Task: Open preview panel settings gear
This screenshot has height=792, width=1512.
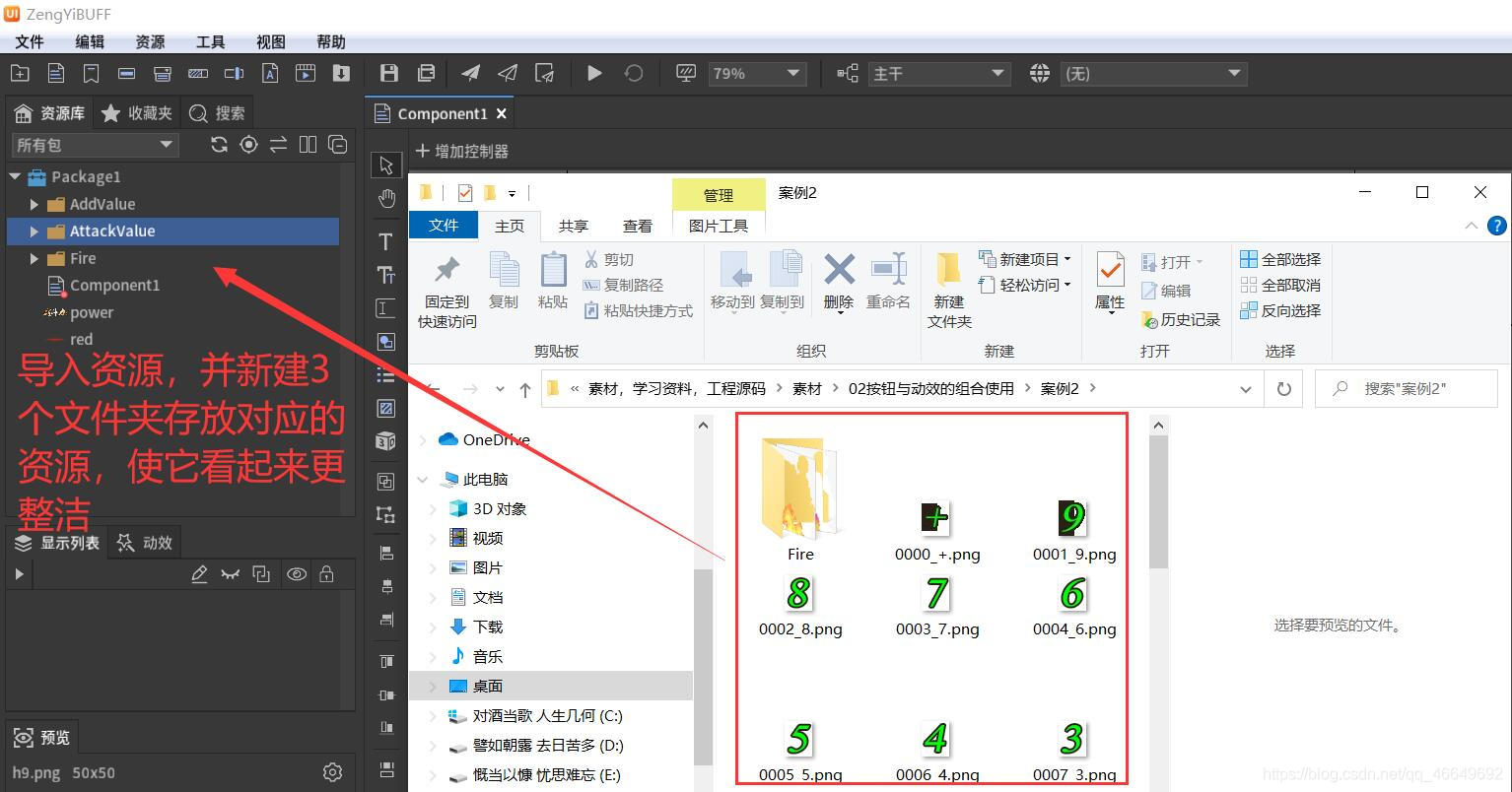Action: click(x=332, y=772)
